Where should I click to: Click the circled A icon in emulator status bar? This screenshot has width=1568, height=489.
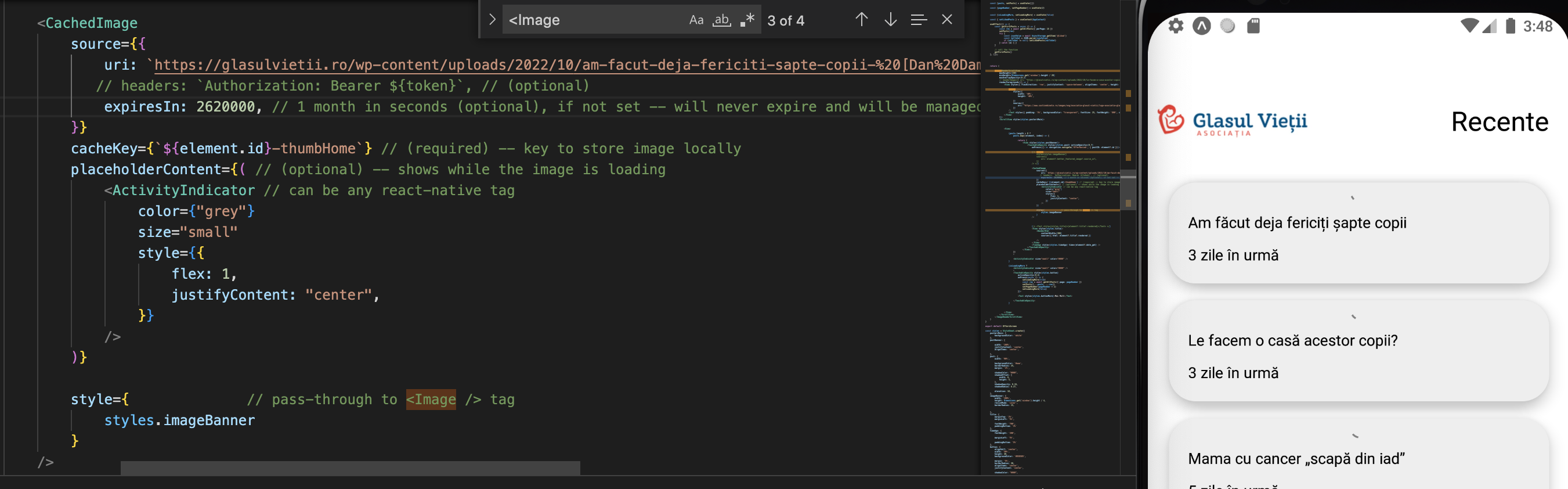point(1201,26)
